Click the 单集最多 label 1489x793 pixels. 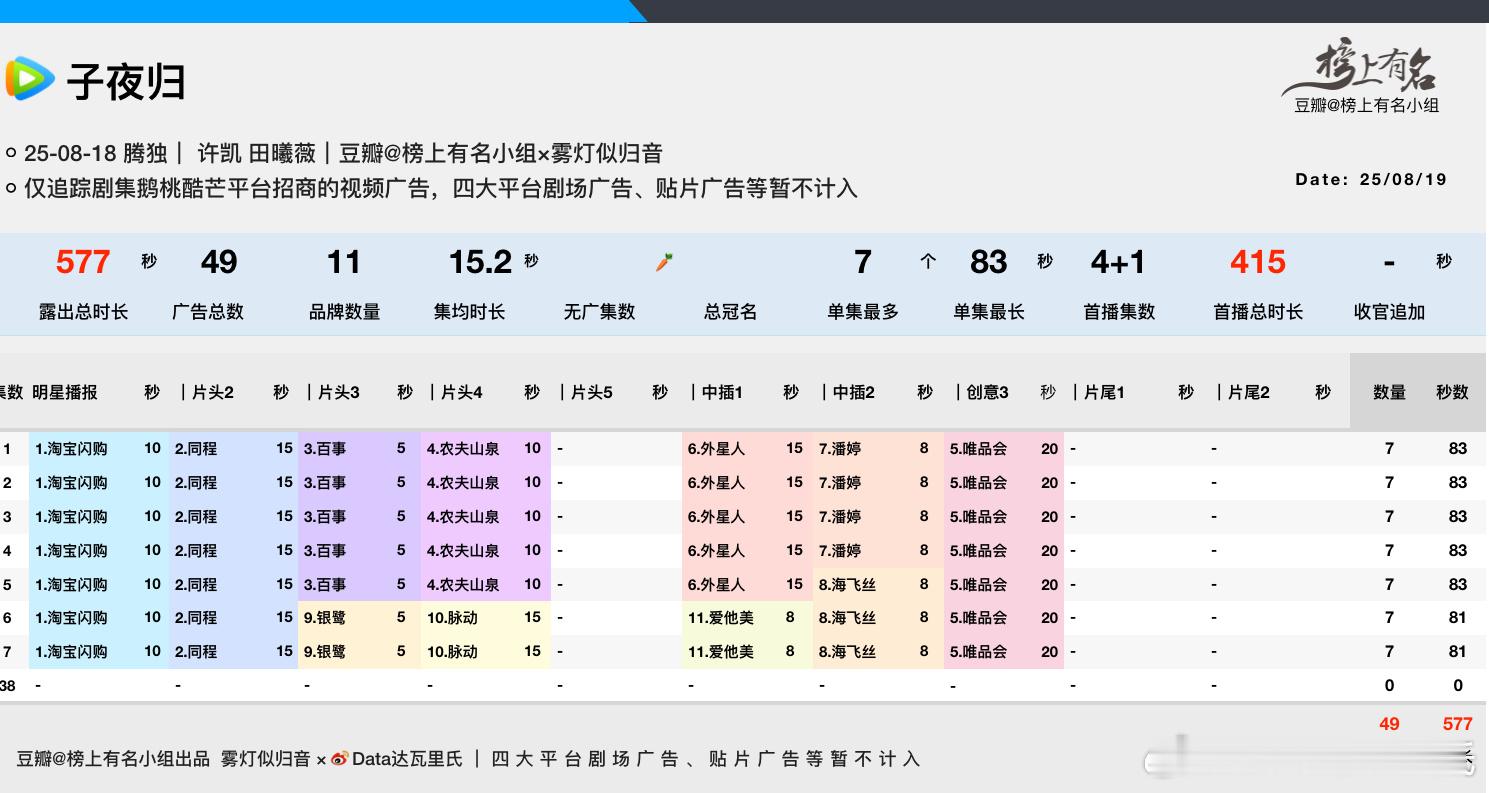tap(863, 312)
